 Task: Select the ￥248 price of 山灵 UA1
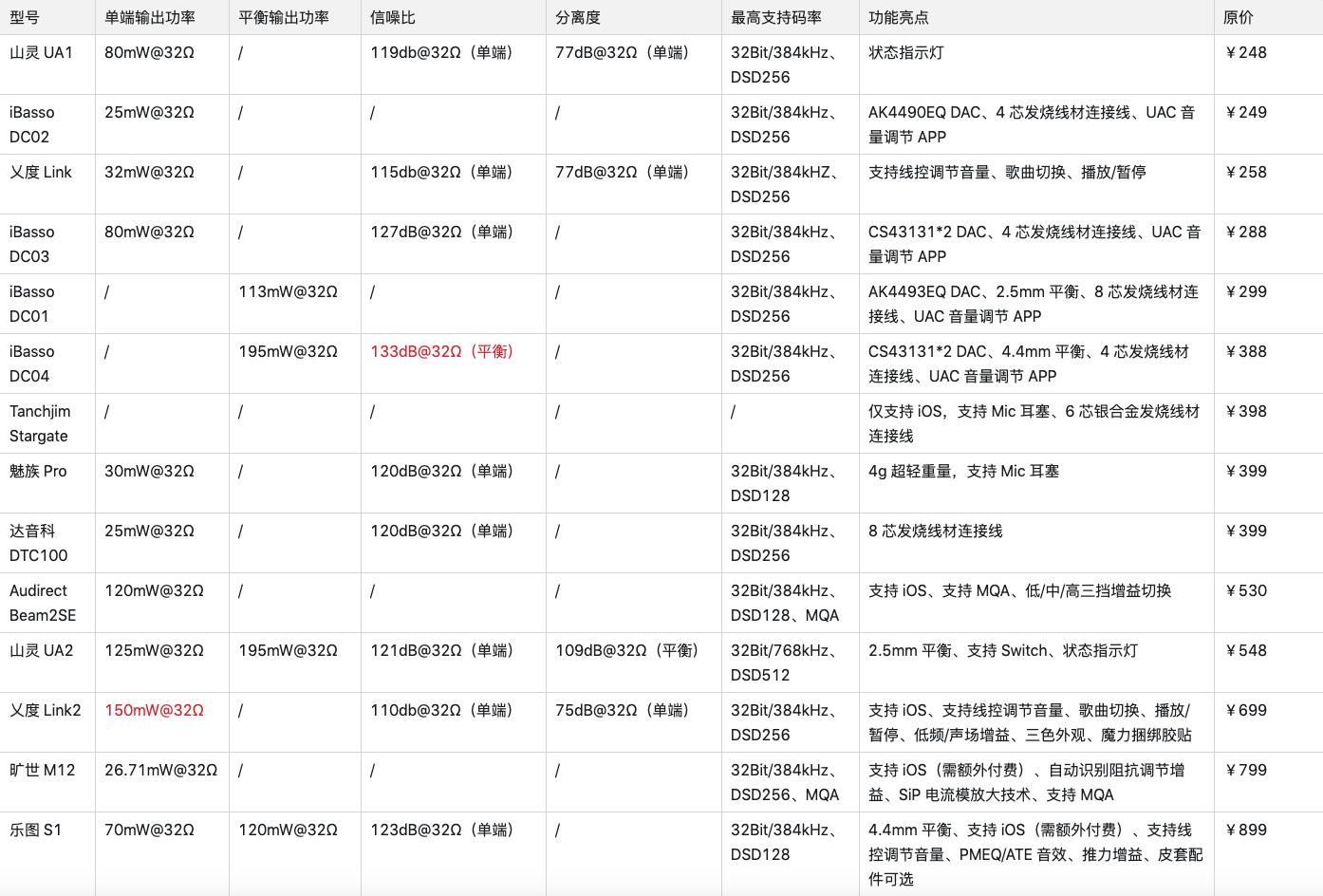click(1245, 52)
